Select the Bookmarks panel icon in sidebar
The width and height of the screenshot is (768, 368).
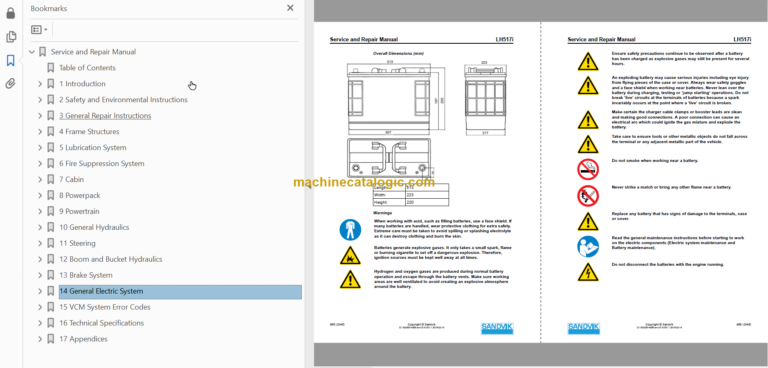pyautogui.click(x=10, y=60)
